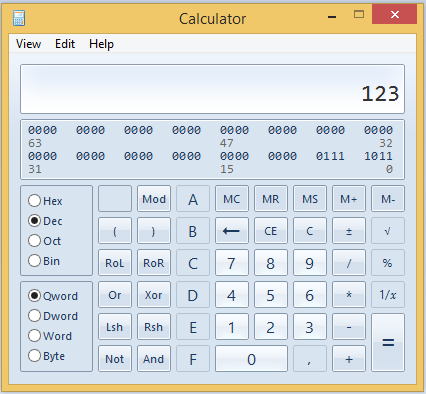Click the minus button

(x=349, y=327)
